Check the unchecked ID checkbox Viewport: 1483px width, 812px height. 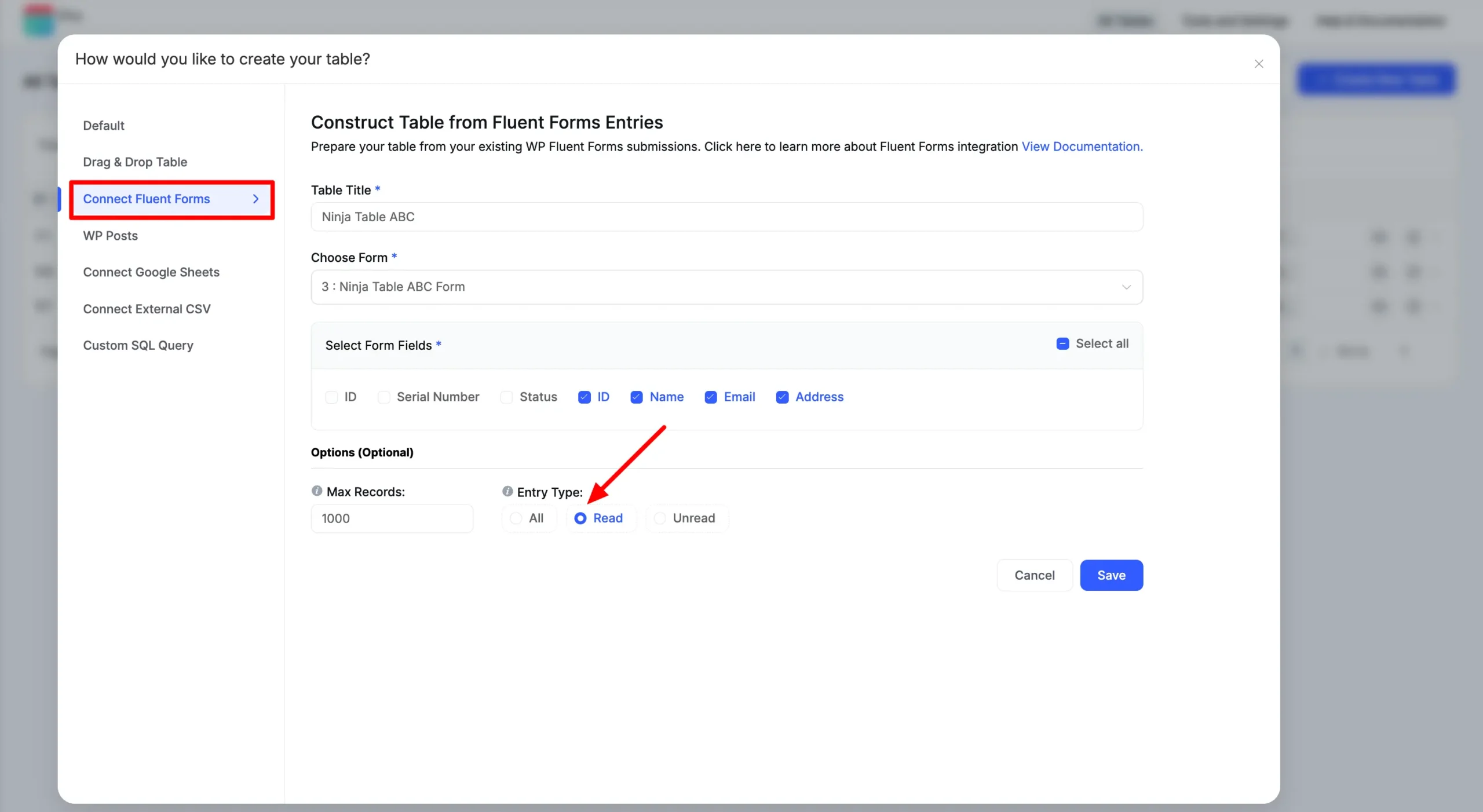pyautogui.click(x=331, y=397)
